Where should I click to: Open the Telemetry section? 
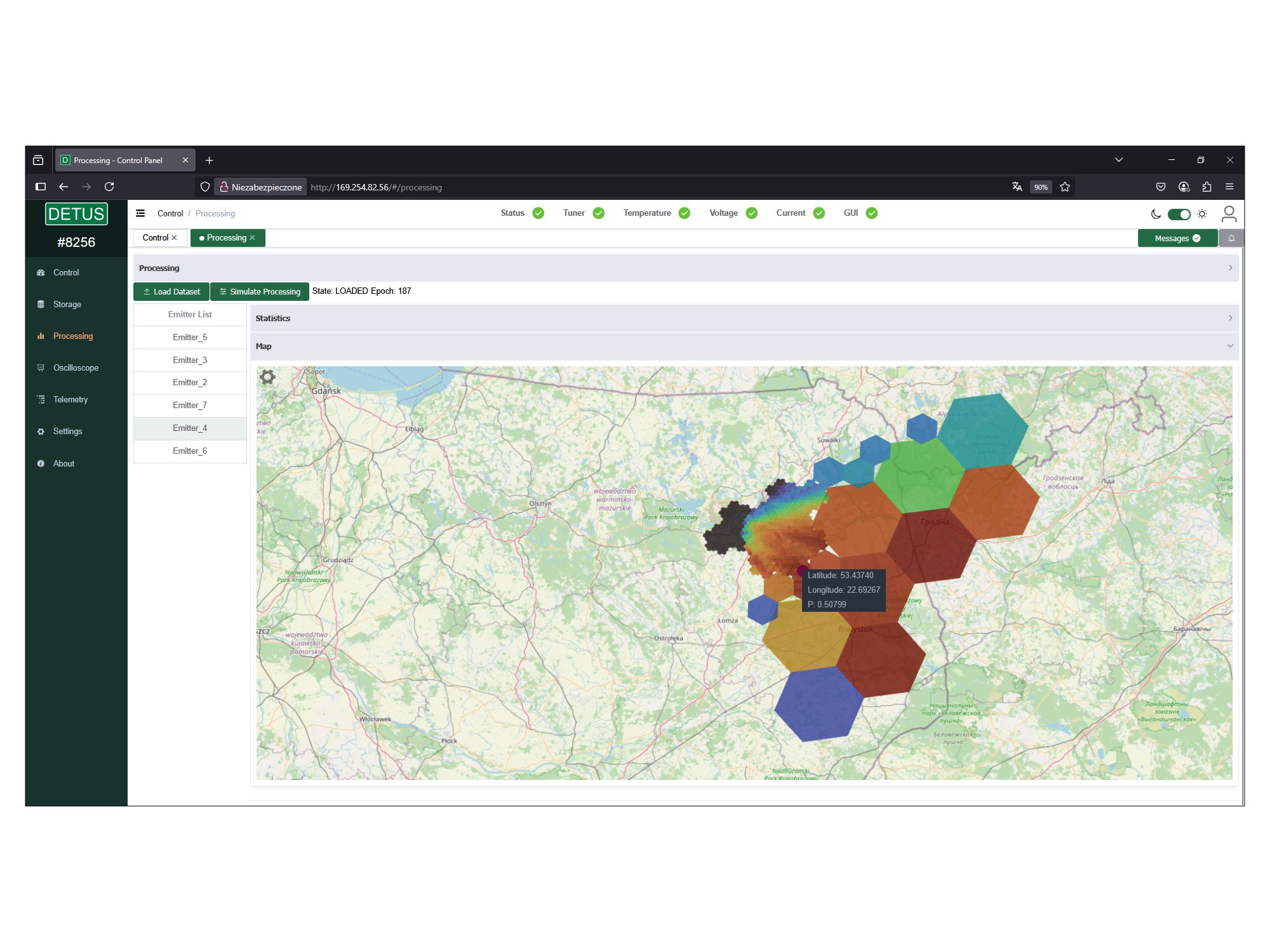[70, 400]
